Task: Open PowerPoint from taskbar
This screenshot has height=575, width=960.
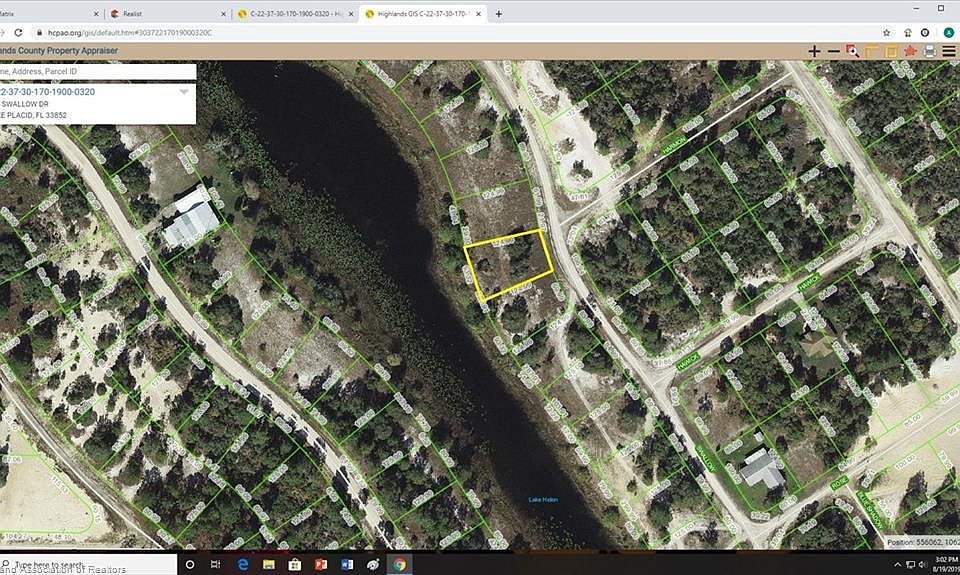Action: 321,565
